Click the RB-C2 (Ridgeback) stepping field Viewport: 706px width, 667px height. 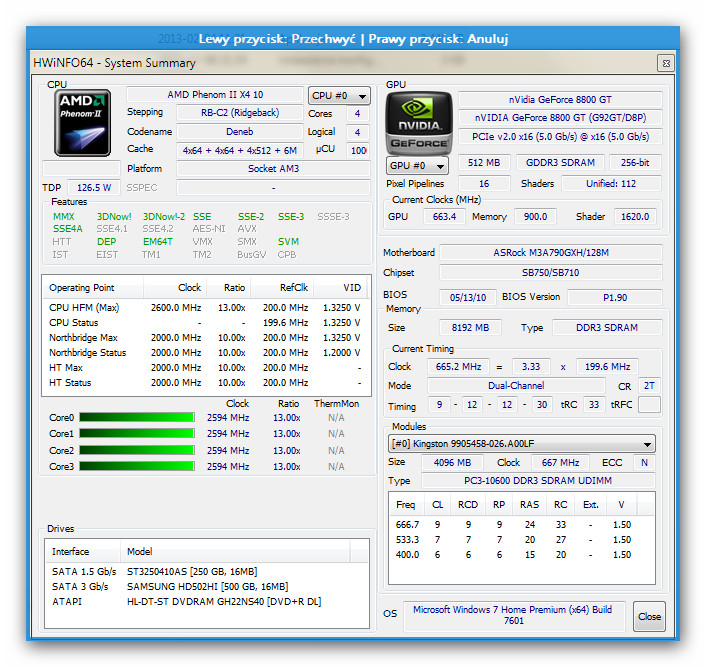(240, 113)
